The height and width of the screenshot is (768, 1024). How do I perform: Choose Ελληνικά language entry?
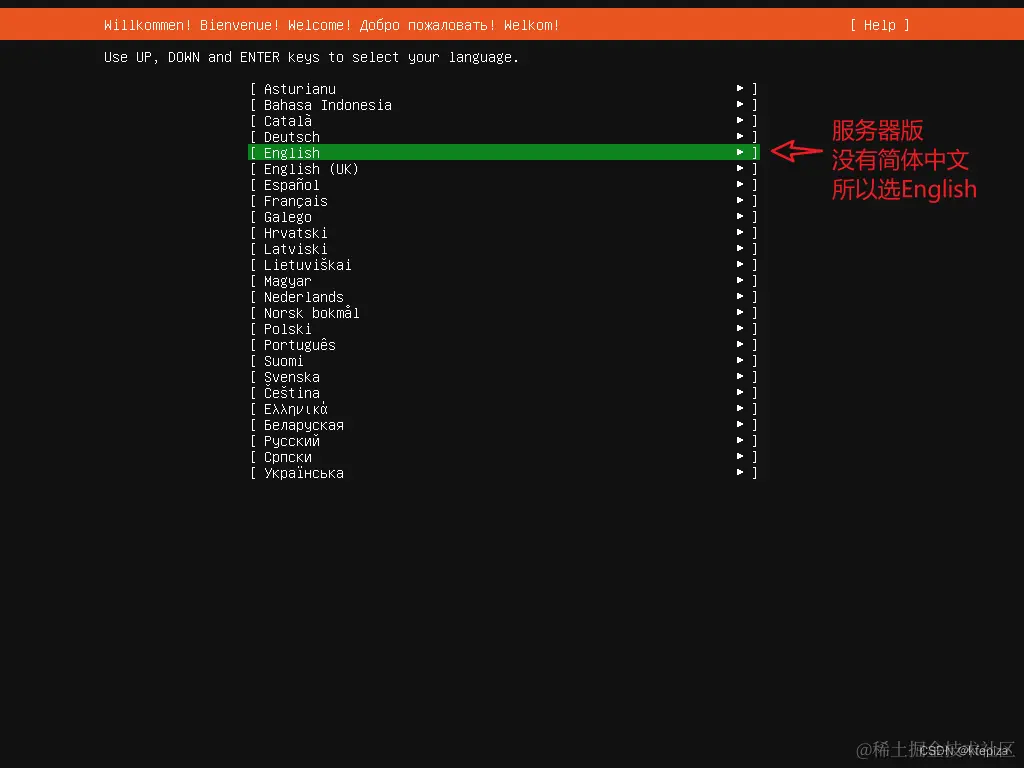pos(504,408)
